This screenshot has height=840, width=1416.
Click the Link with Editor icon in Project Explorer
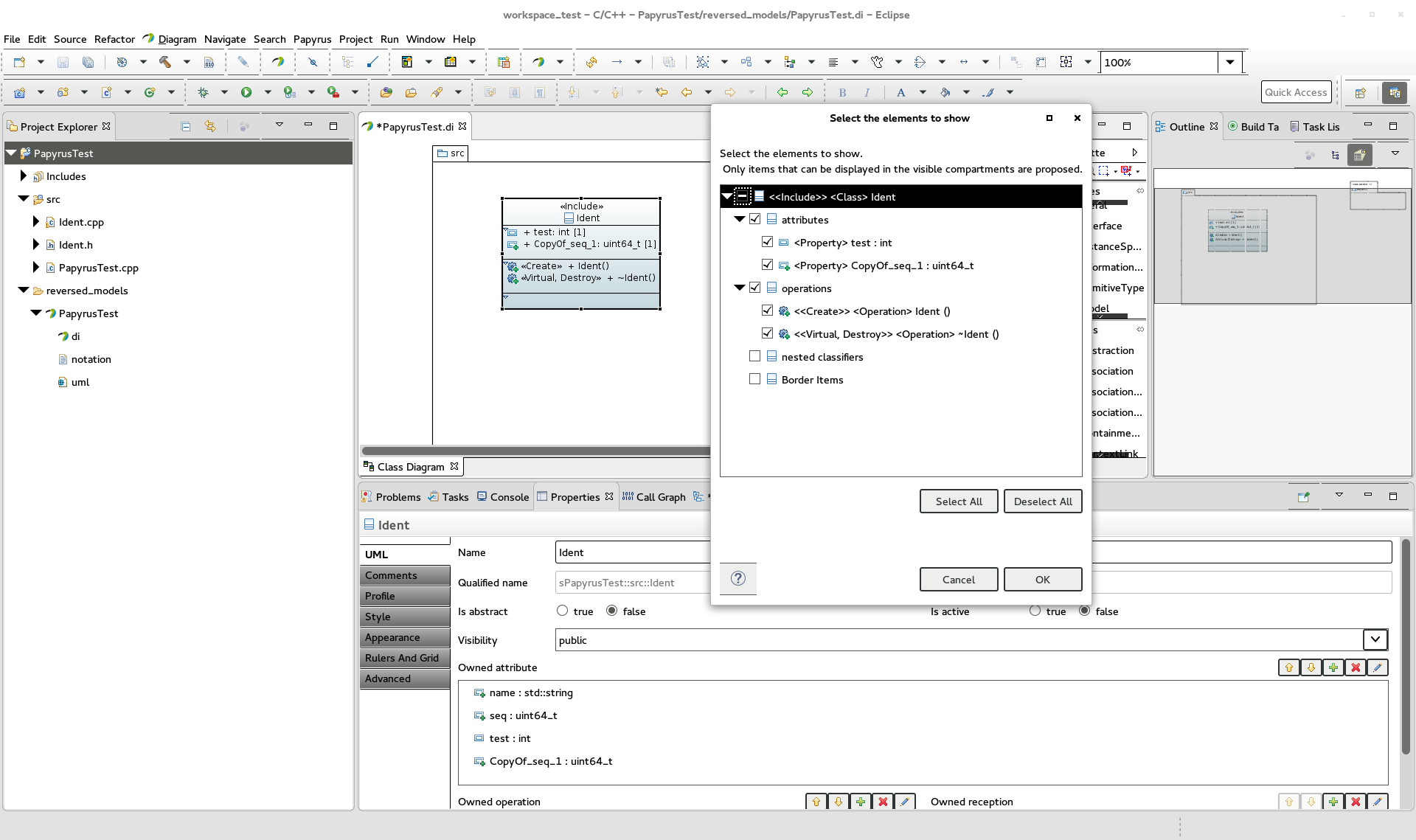(210, 126)
